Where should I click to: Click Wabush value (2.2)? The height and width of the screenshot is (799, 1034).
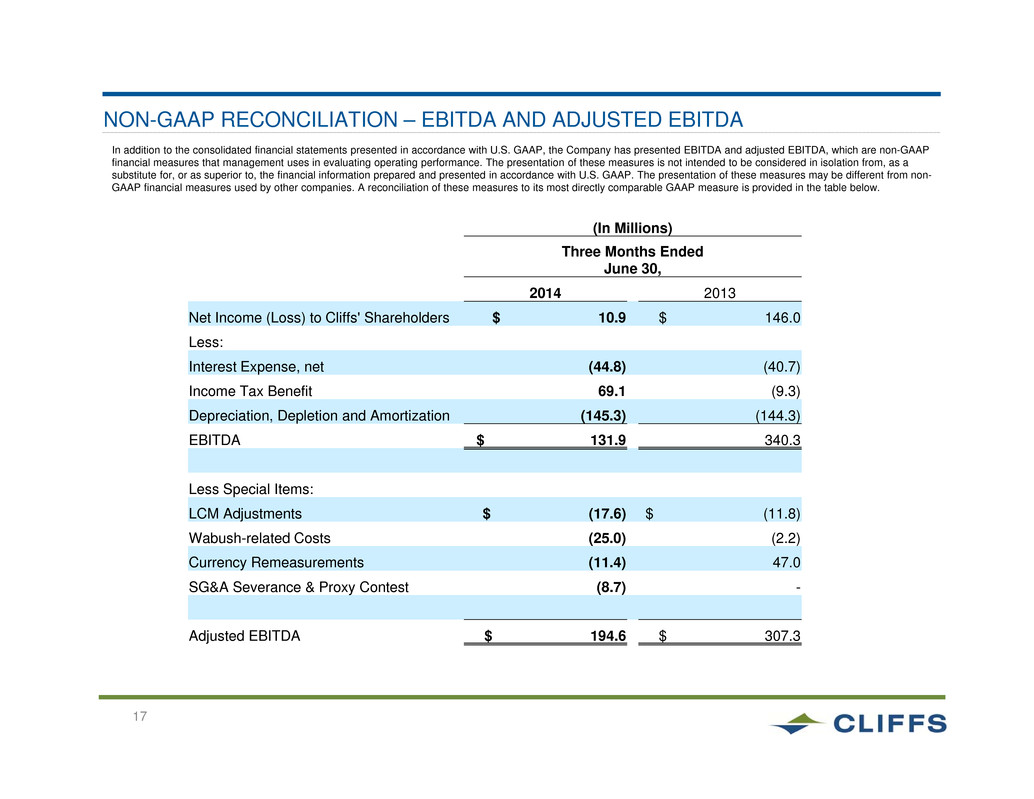(785, 538)
